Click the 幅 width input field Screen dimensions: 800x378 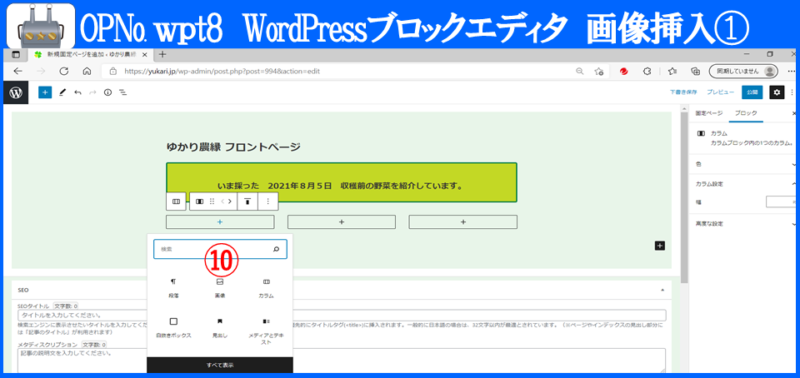click(x=782, y=202)
